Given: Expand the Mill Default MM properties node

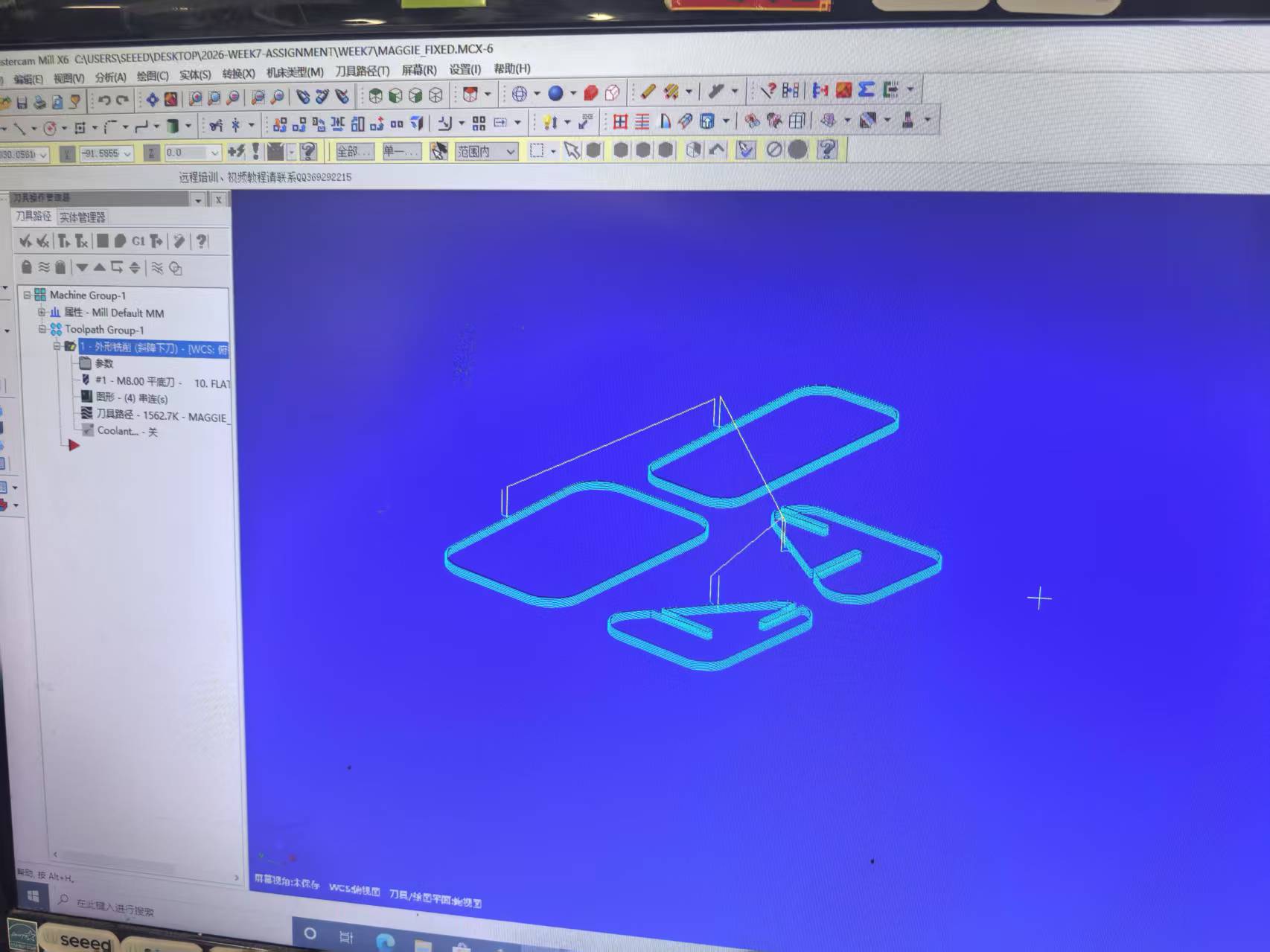Looking at the screenshot, I should (42, 312).
